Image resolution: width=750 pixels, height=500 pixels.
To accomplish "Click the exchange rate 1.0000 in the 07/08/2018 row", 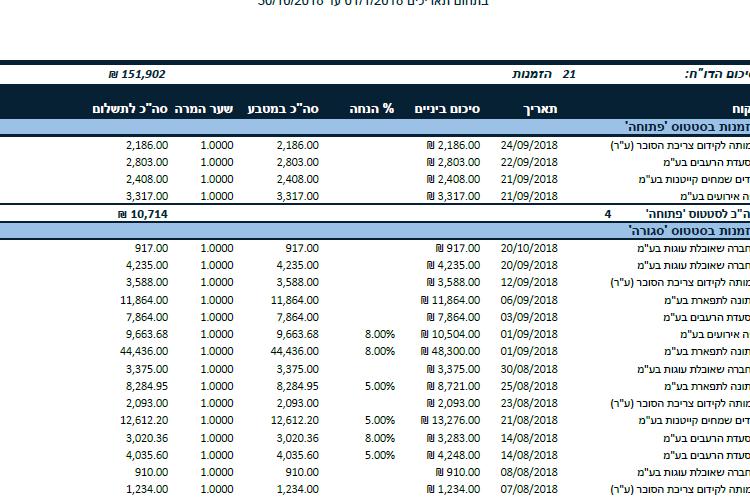I will [x=217, y=489].
